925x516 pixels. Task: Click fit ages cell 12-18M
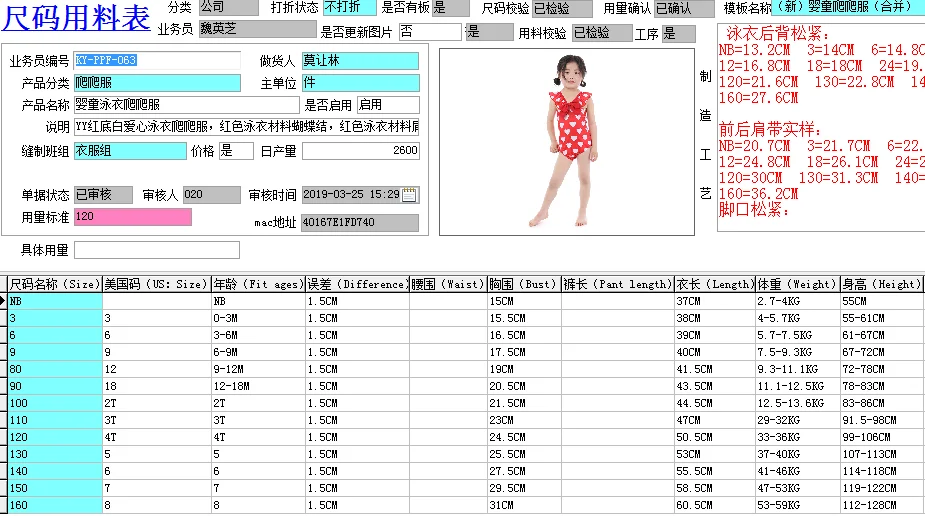[x=258, y=386]
